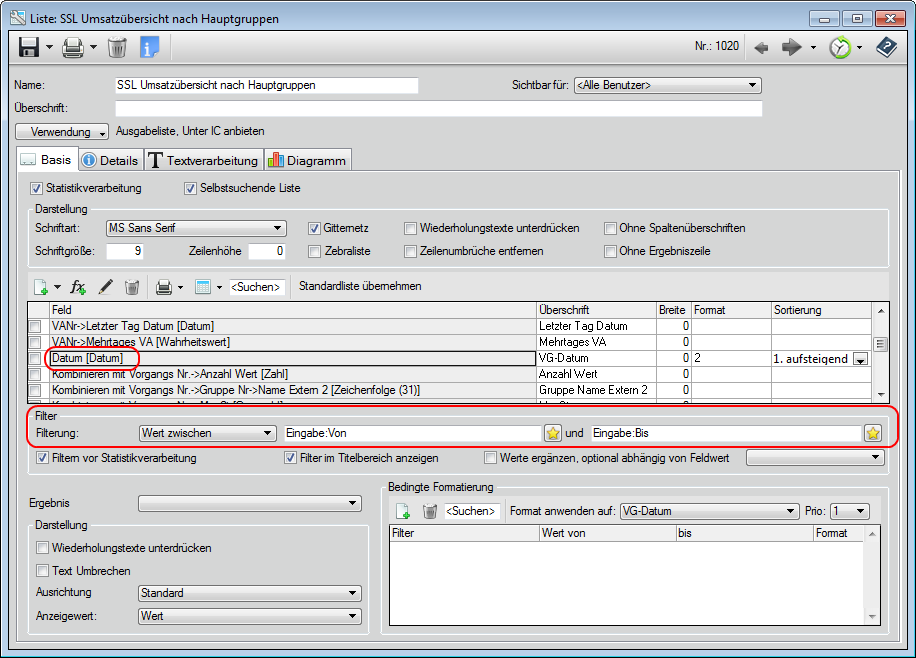Switch to the Diagramm tab
The image size is (916, 658).
(311, 159)
